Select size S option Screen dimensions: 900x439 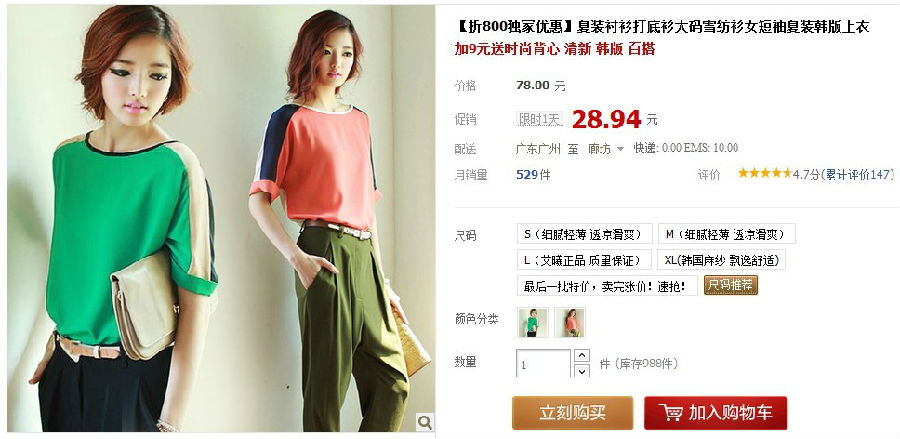click(584, 234)
